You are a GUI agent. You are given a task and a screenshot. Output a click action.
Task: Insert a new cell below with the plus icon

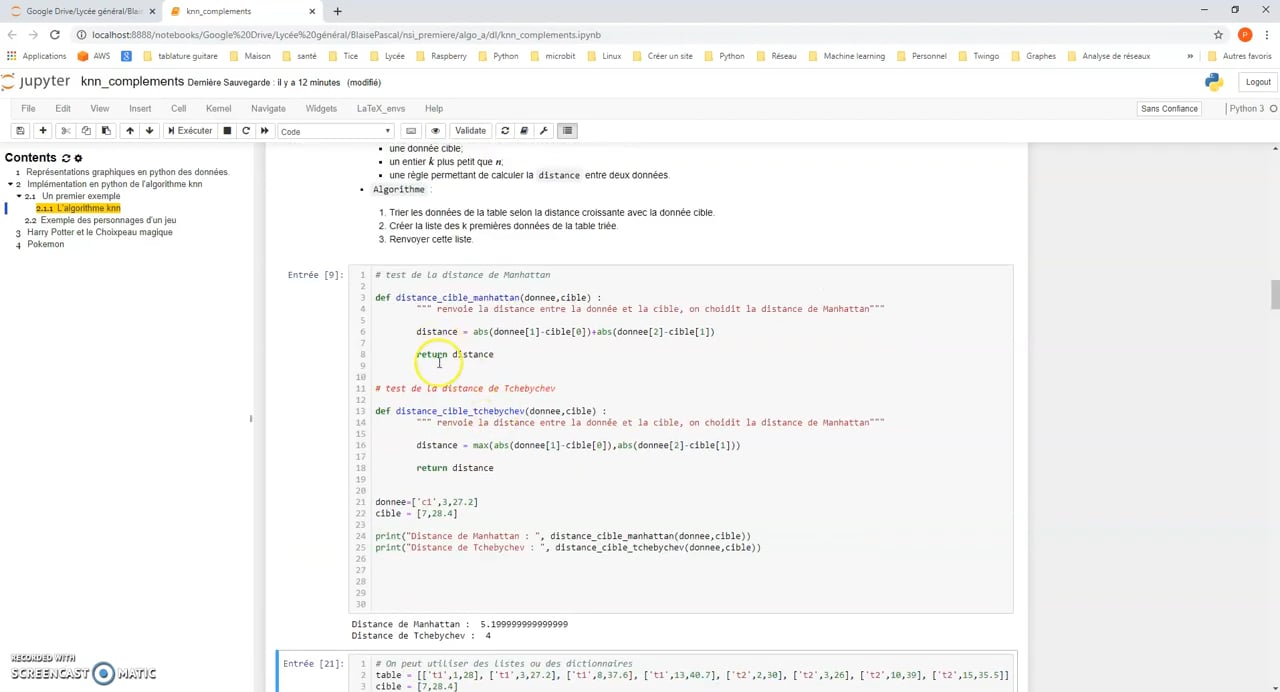click(42, 131)
